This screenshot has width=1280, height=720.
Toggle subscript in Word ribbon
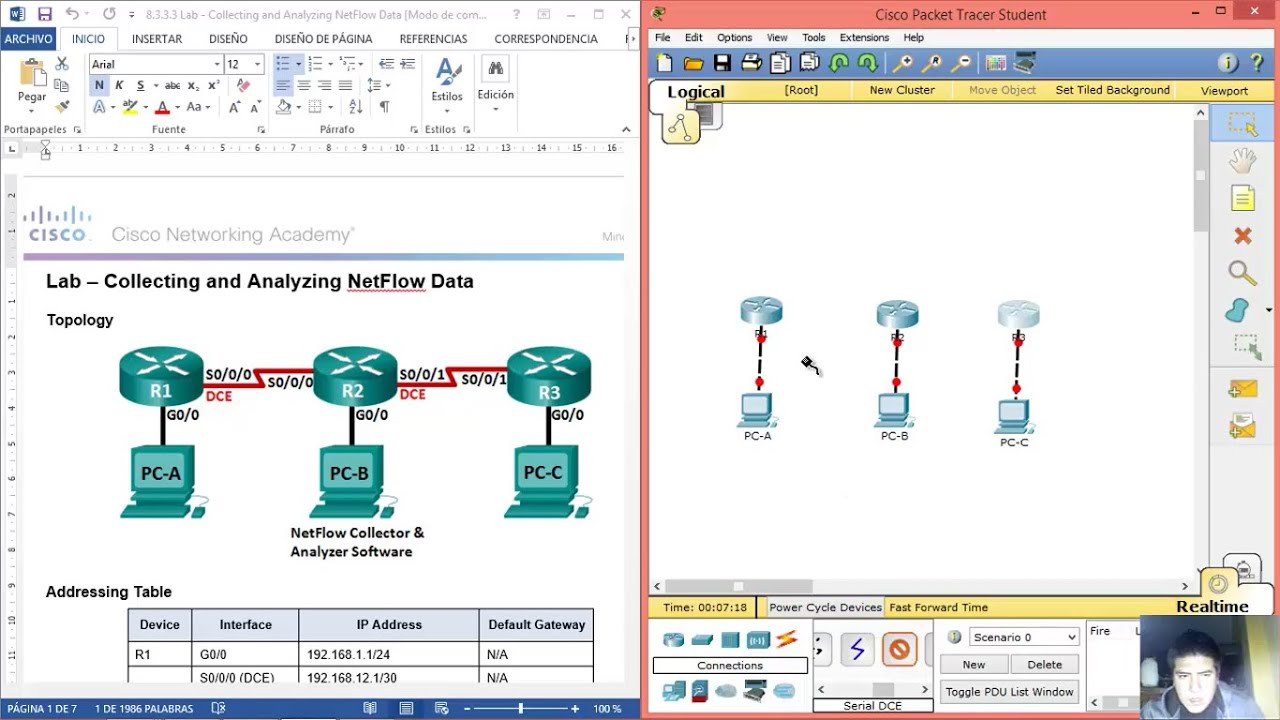coord(193,86)
